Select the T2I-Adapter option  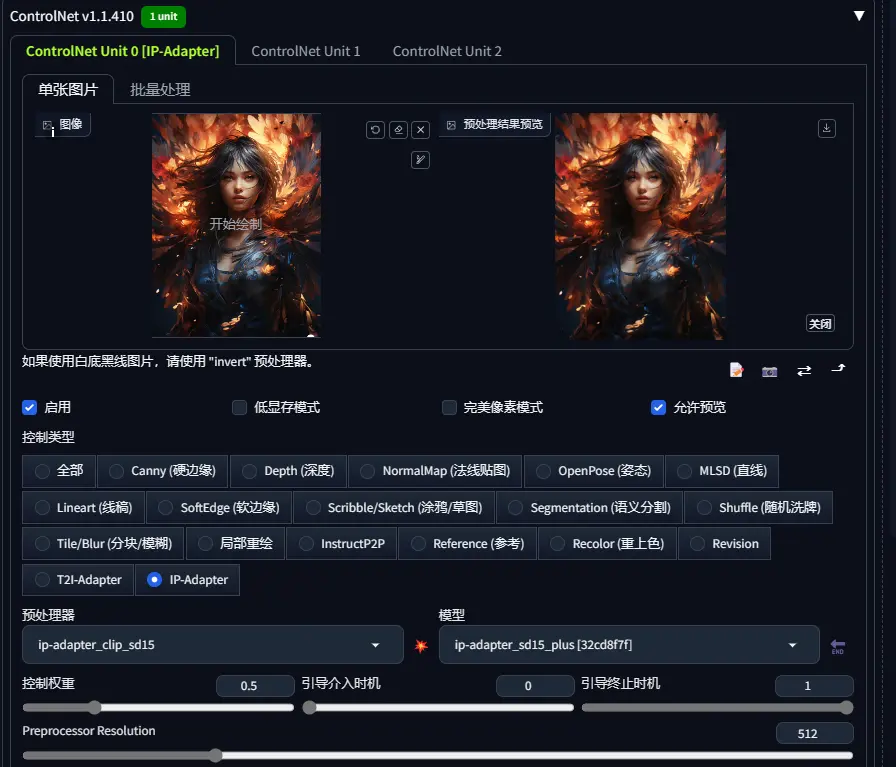pos(78,580)
